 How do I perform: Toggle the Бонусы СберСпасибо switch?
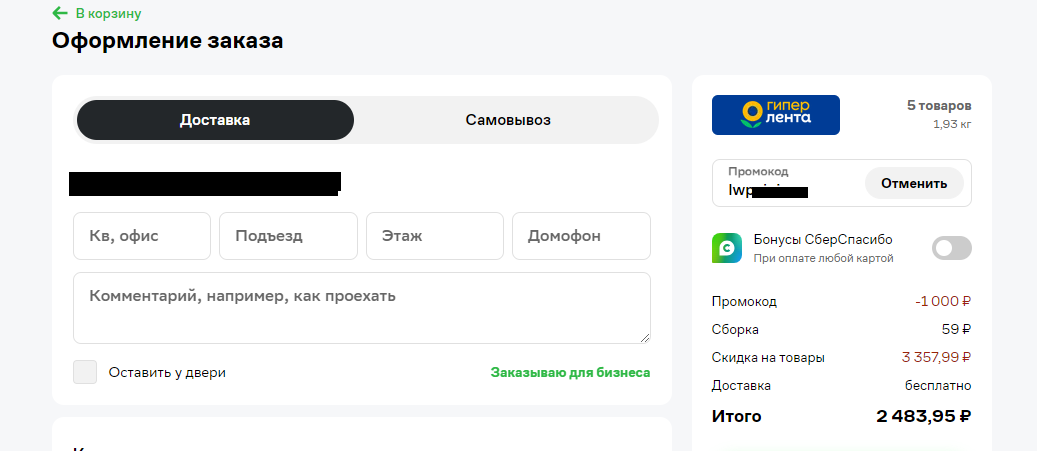tap(952, 248)
